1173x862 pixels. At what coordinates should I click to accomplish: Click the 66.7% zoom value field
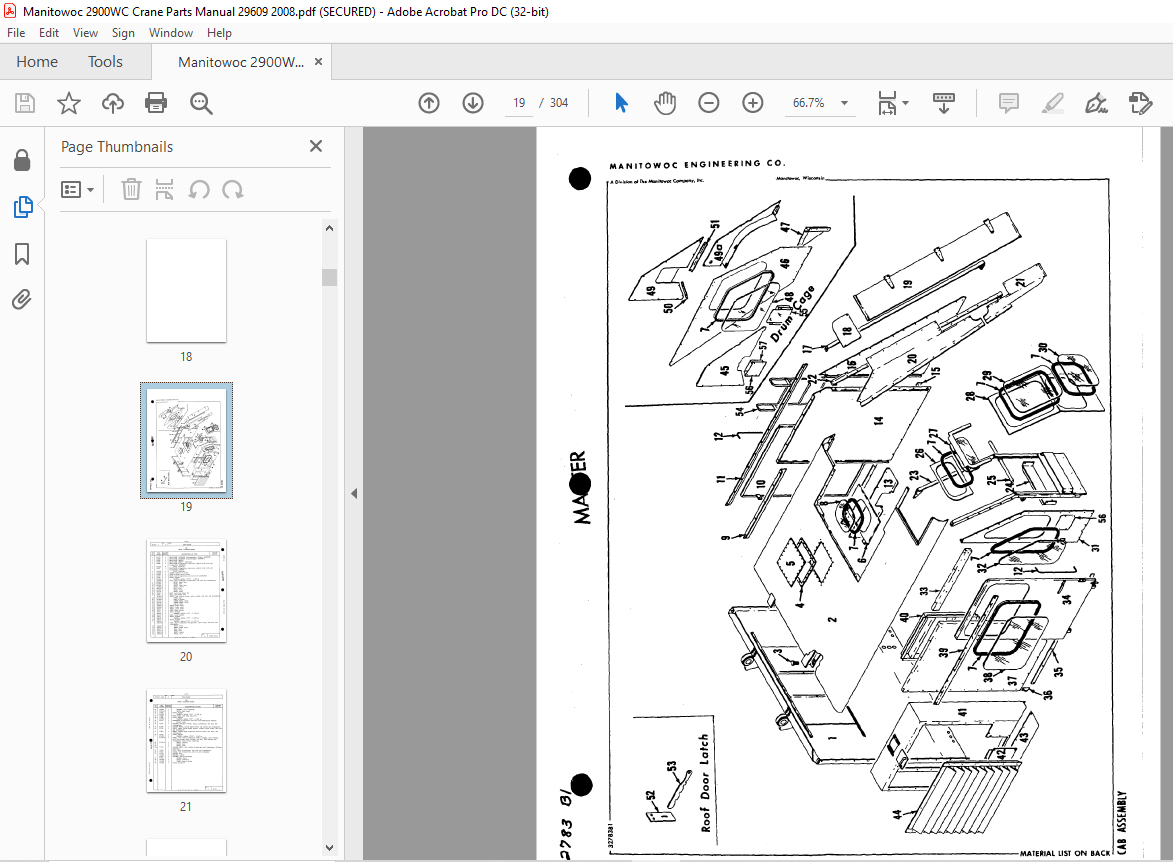809,103
